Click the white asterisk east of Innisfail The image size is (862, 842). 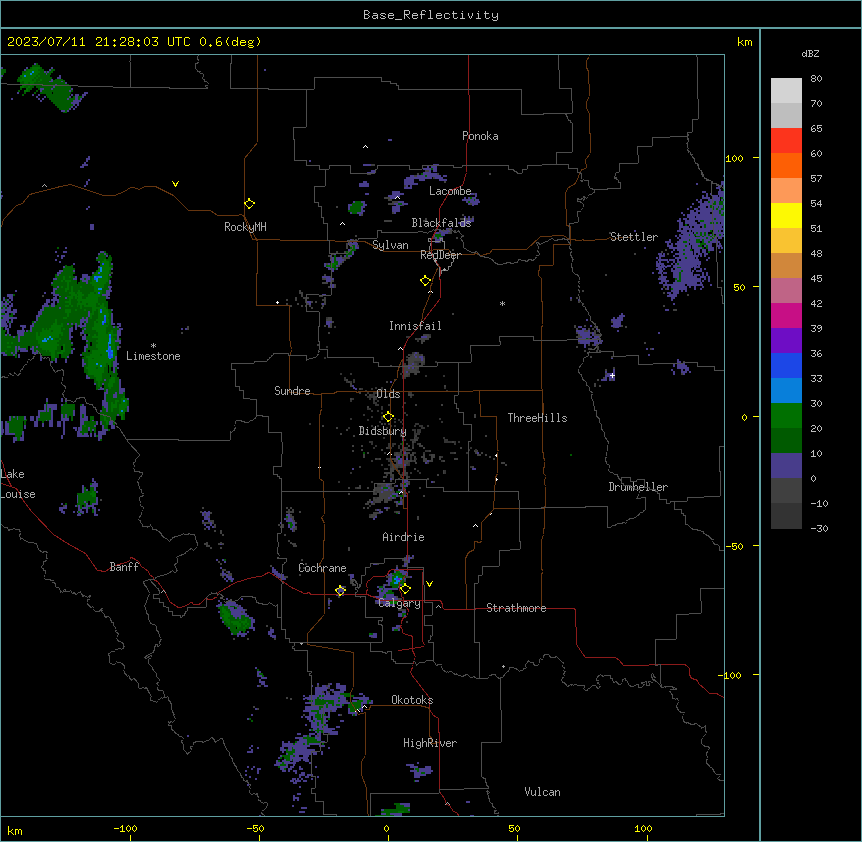pos(502,303)
